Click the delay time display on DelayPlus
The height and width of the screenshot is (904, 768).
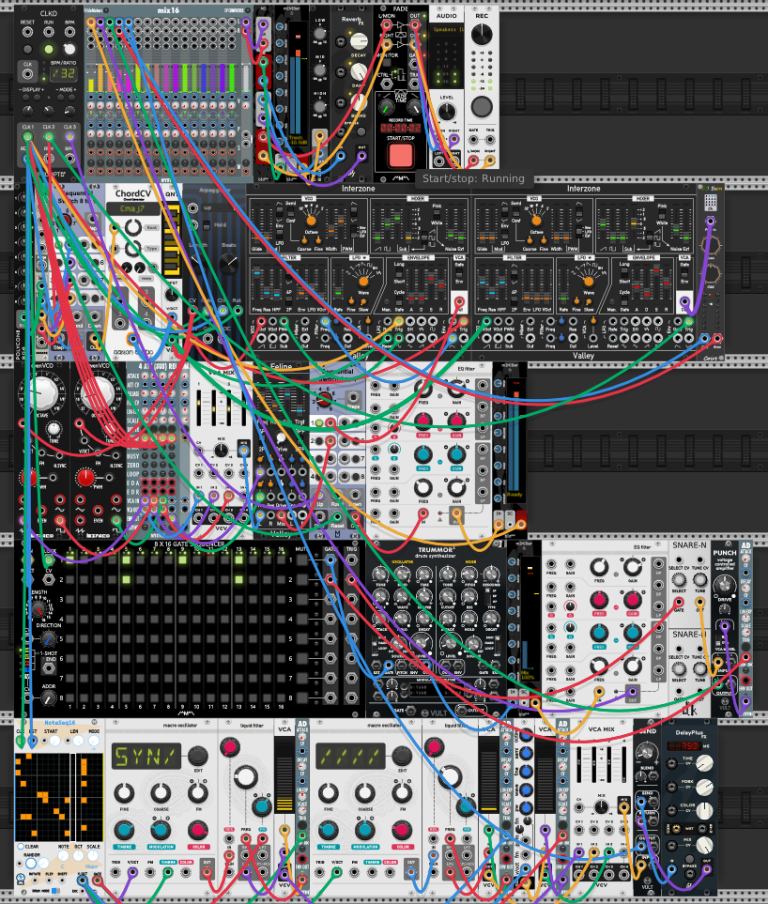[x=684, y=745]
